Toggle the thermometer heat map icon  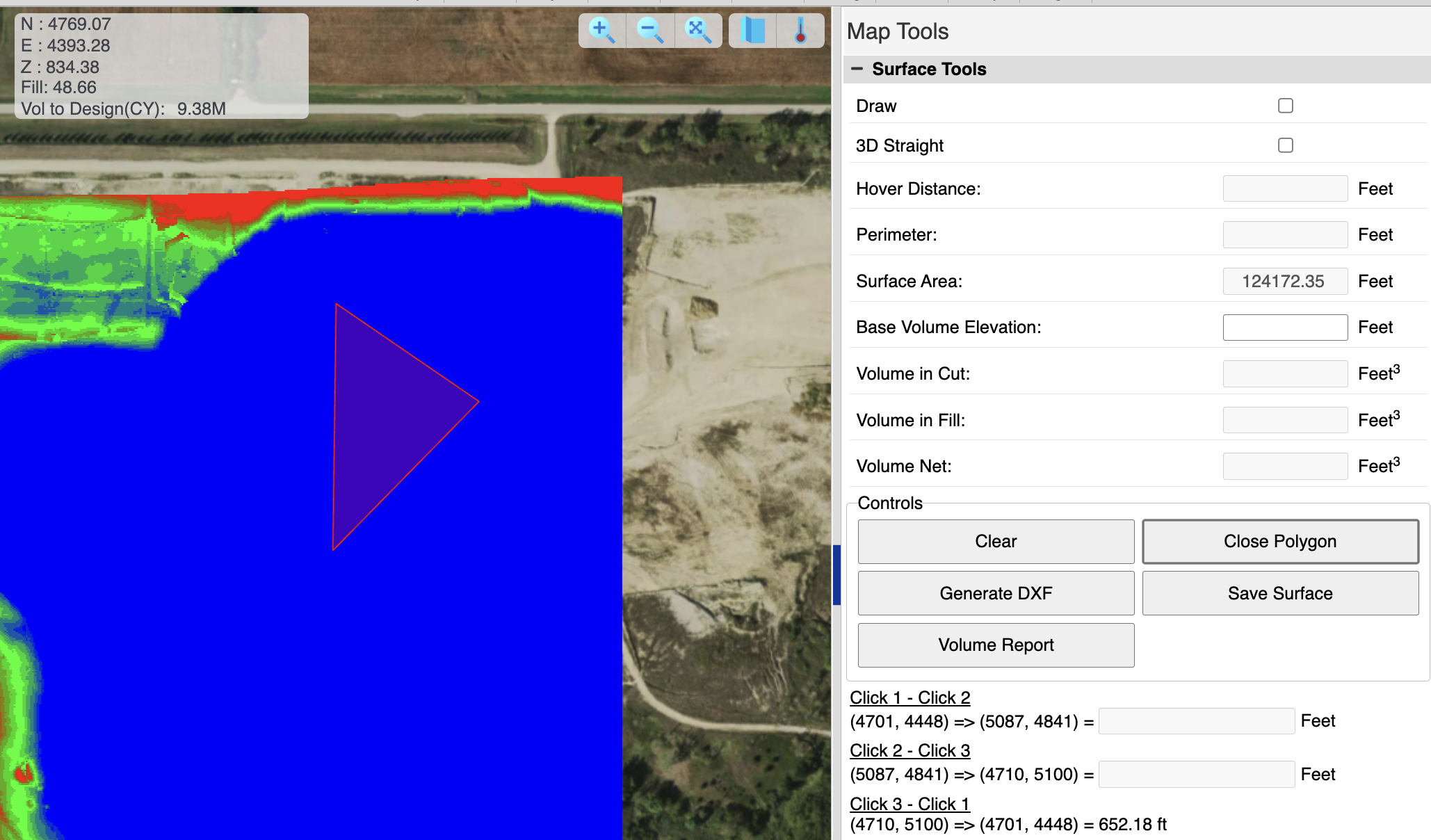click(x=800, y=31)
